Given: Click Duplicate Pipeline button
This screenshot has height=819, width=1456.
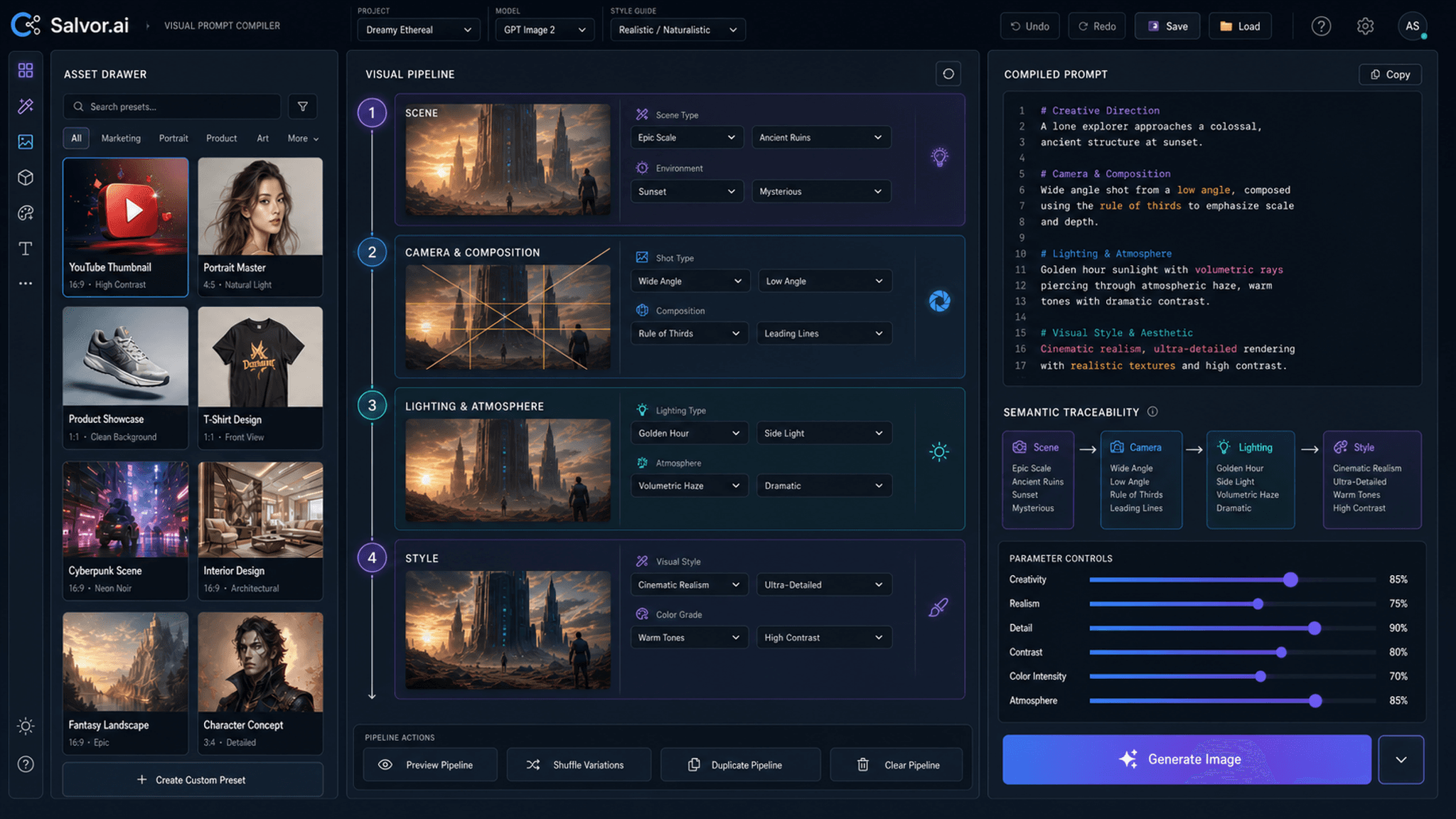Looking at the screenshot, I should (x=741, y=765).
